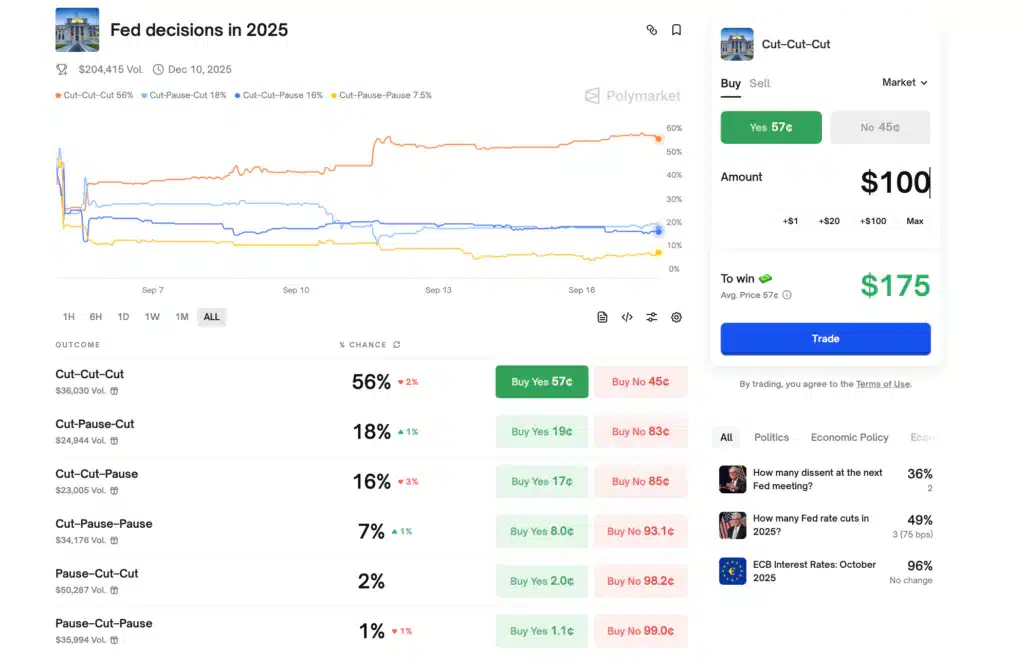The width and height of the screenshot is (1024, 667).
Task: Expand the Market order type dropdown
Action: [x=905, y=83]
